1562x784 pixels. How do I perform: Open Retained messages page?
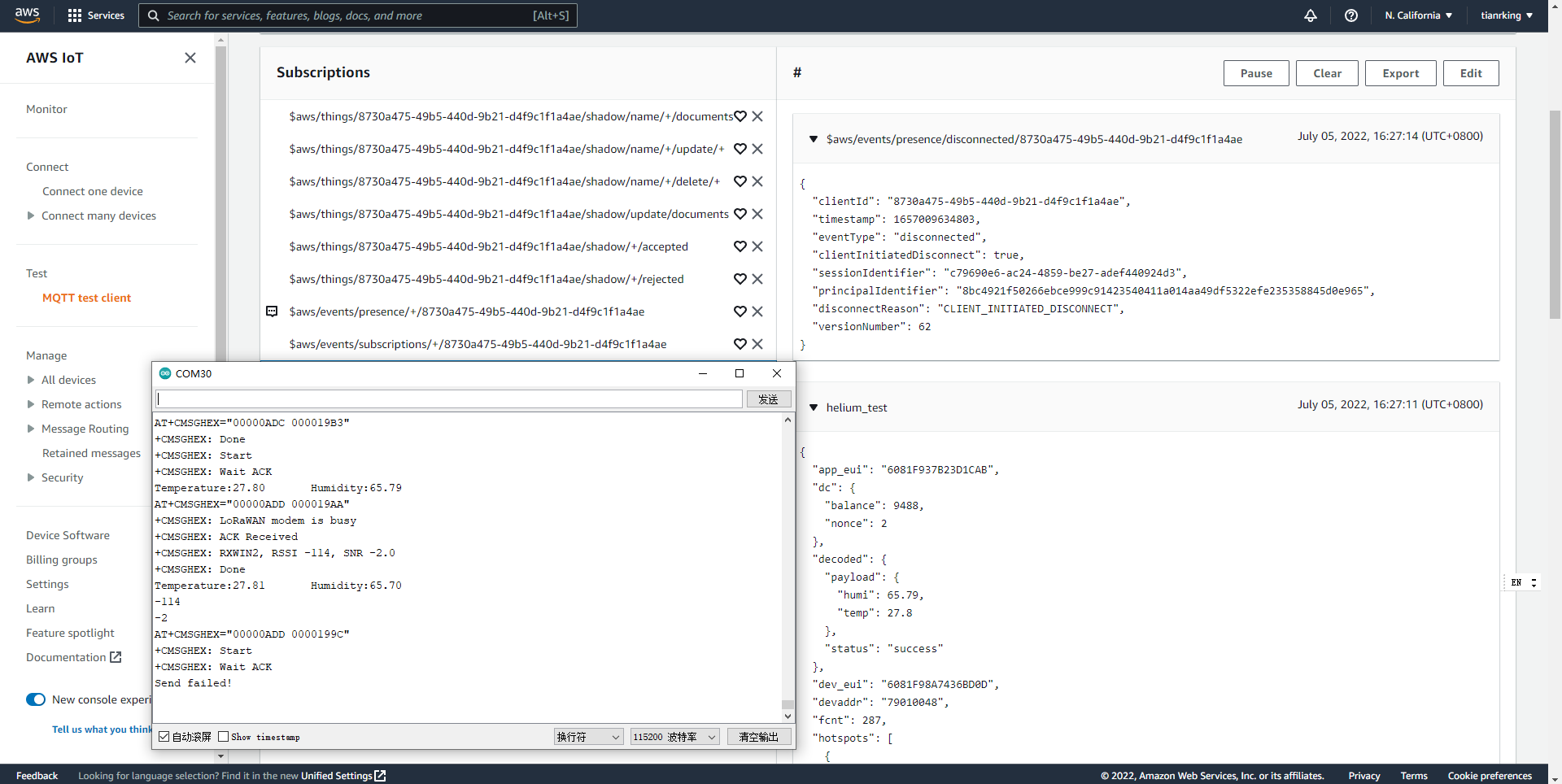(x=91, y=453)
